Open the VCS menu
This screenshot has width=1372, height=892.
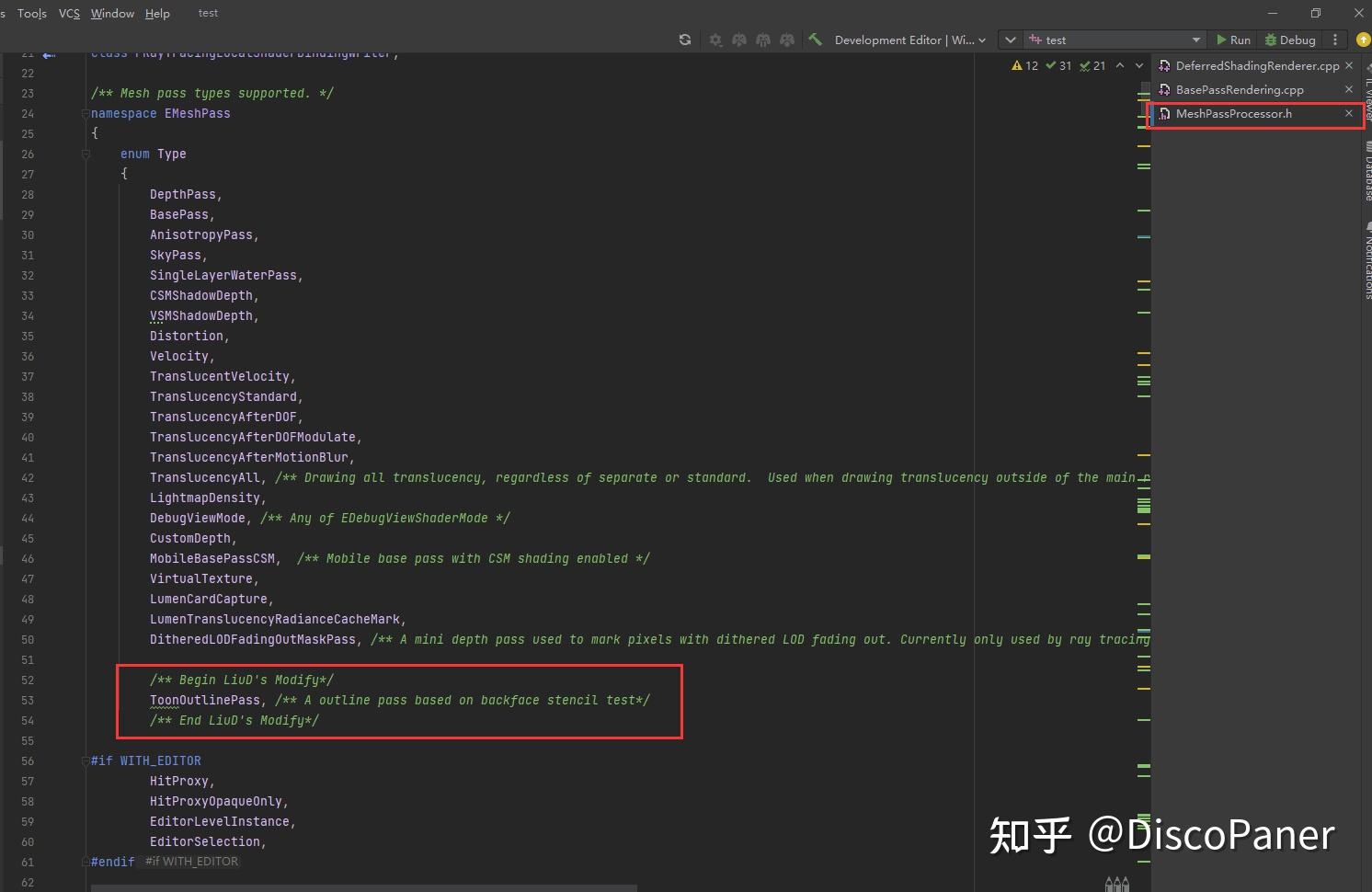point(69,13)
